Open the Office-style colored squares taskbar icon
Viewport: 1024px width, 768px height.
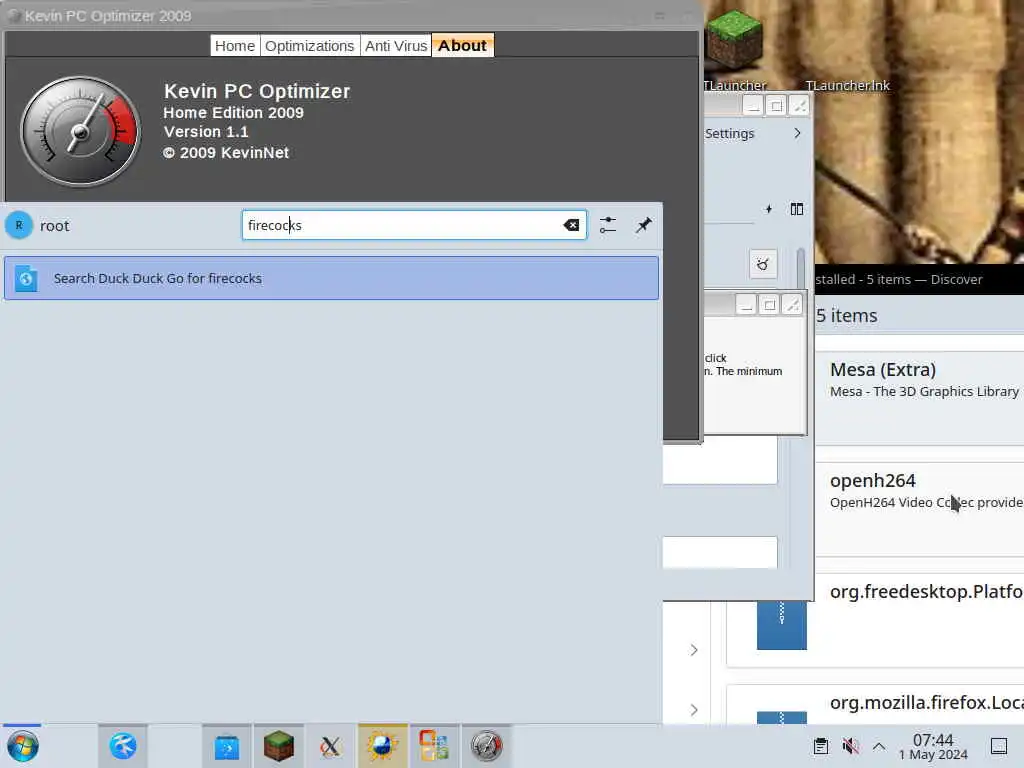434,746
